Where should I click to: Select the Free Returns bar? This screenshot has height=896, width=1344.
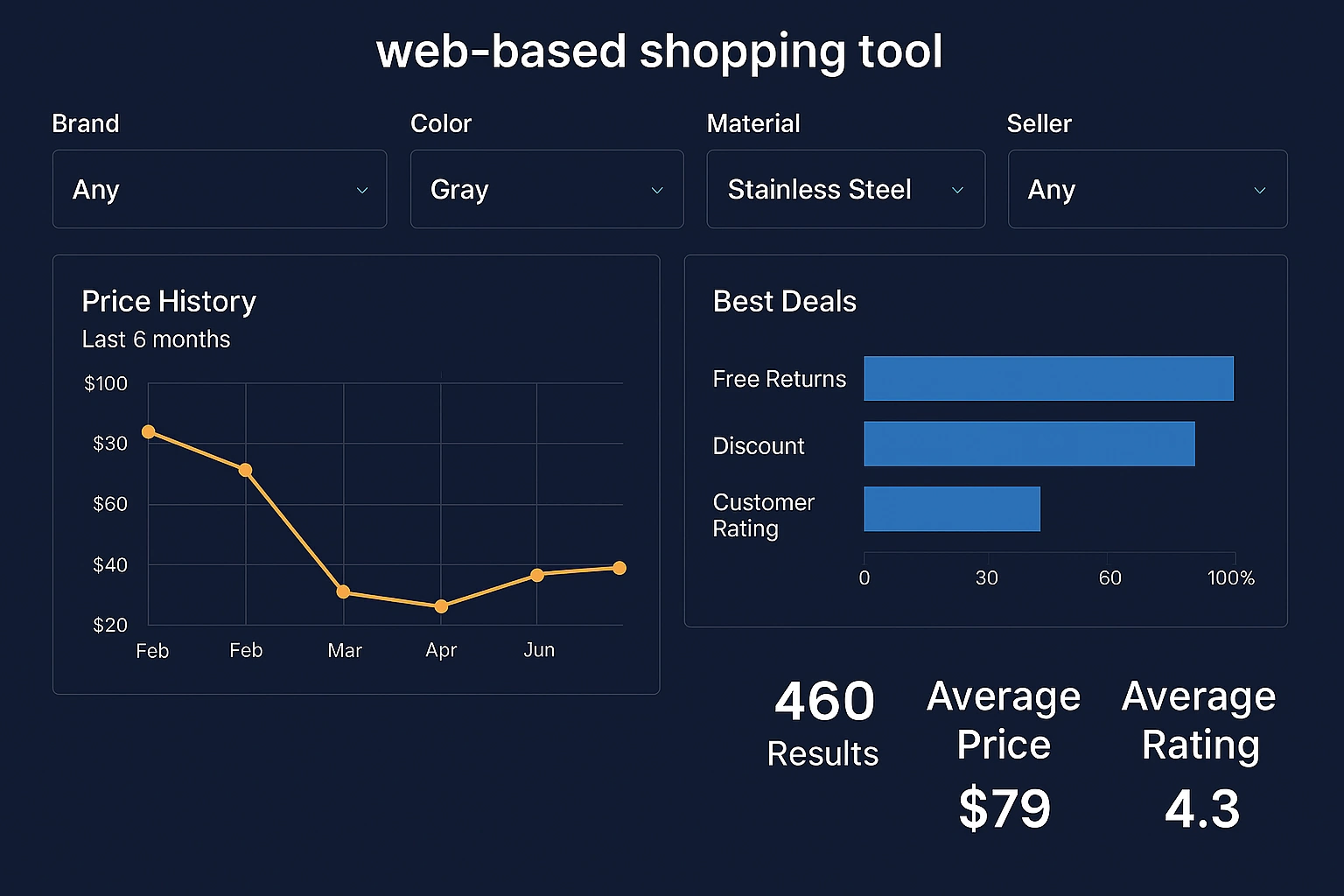[1048, 378]
